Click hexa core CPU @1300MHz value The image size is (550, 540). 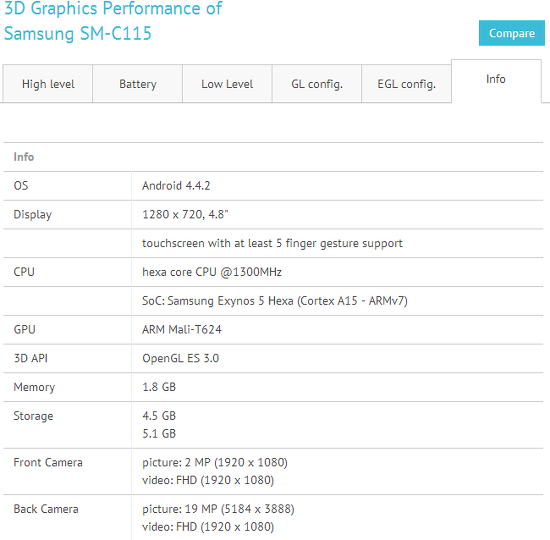point(212,272)
